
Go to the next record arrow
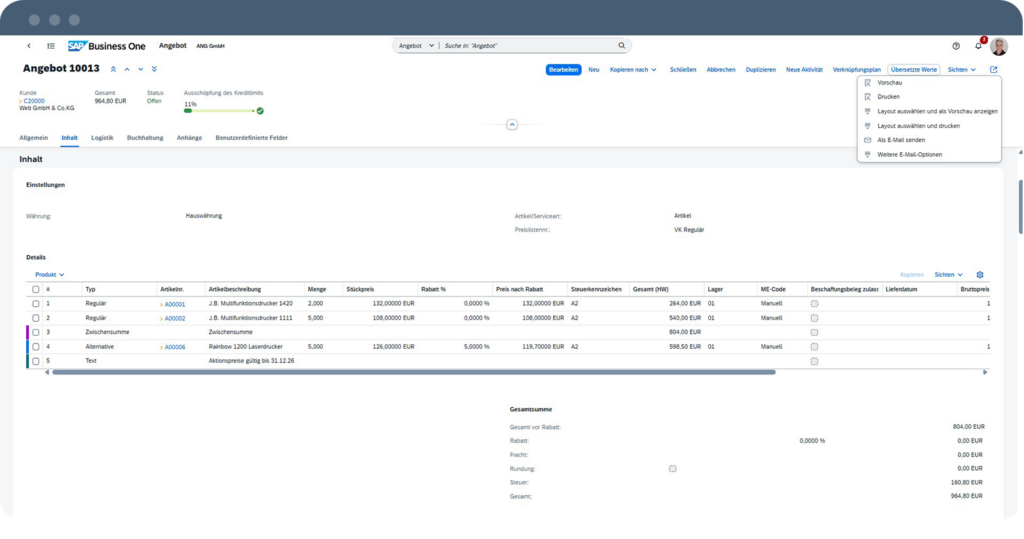point(140,69)
